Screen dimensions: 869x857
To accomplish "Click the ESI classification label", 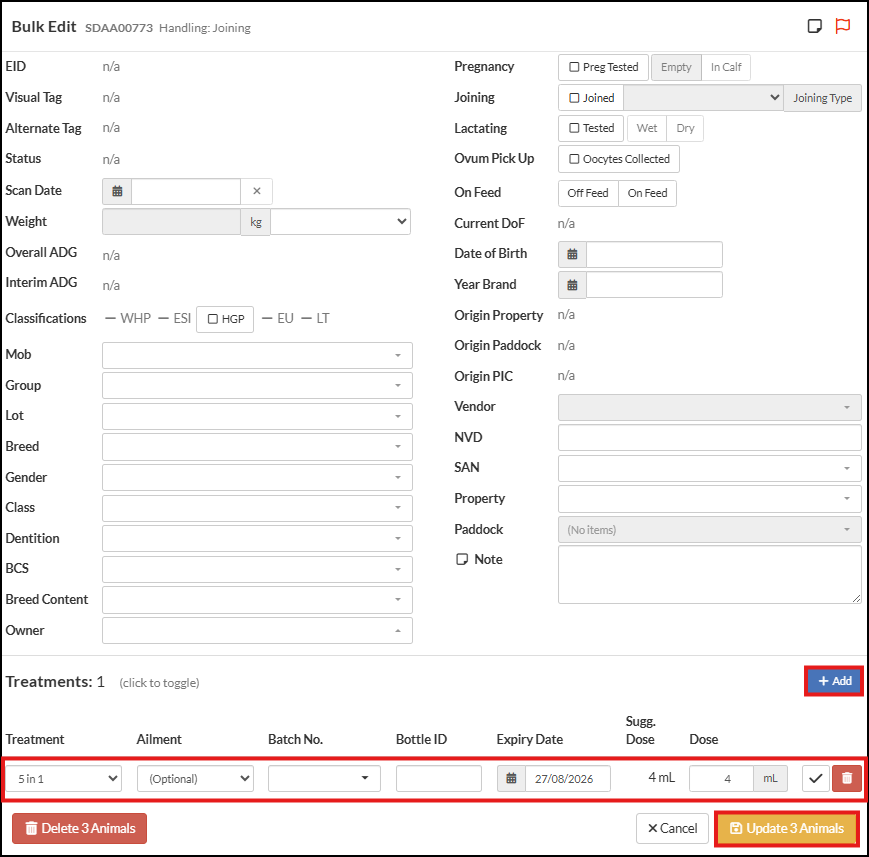I will click(182, 319).
